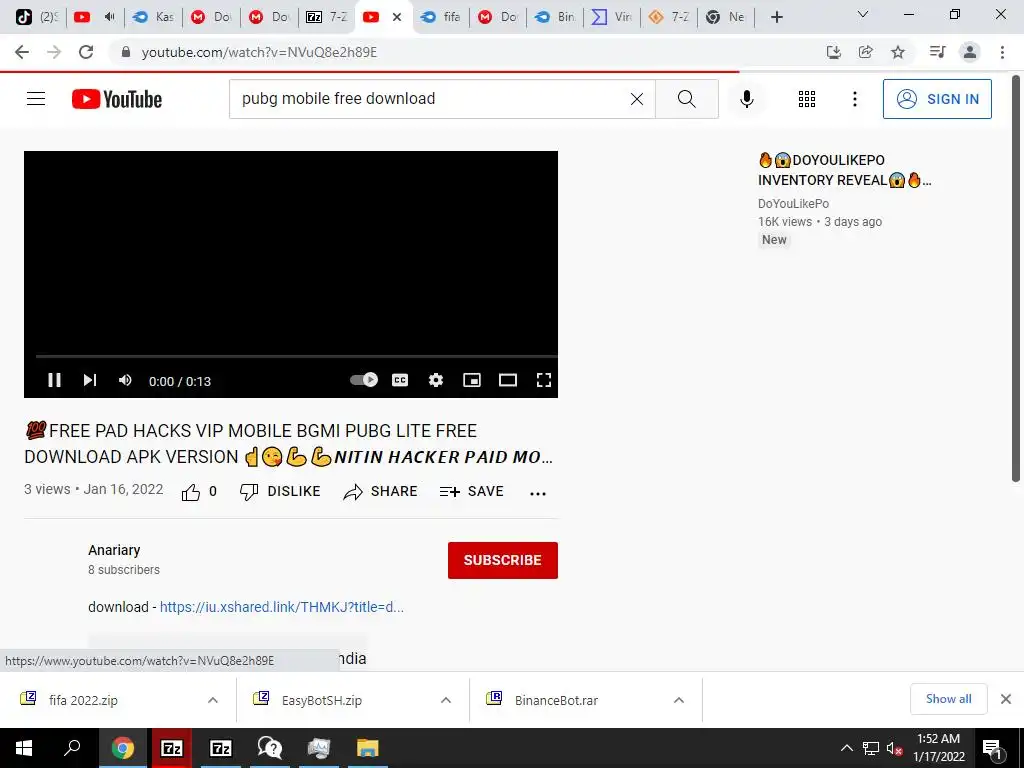Open the YouTube guide hamburger menu
1024x768 pixels.
(x=36, y=99)
